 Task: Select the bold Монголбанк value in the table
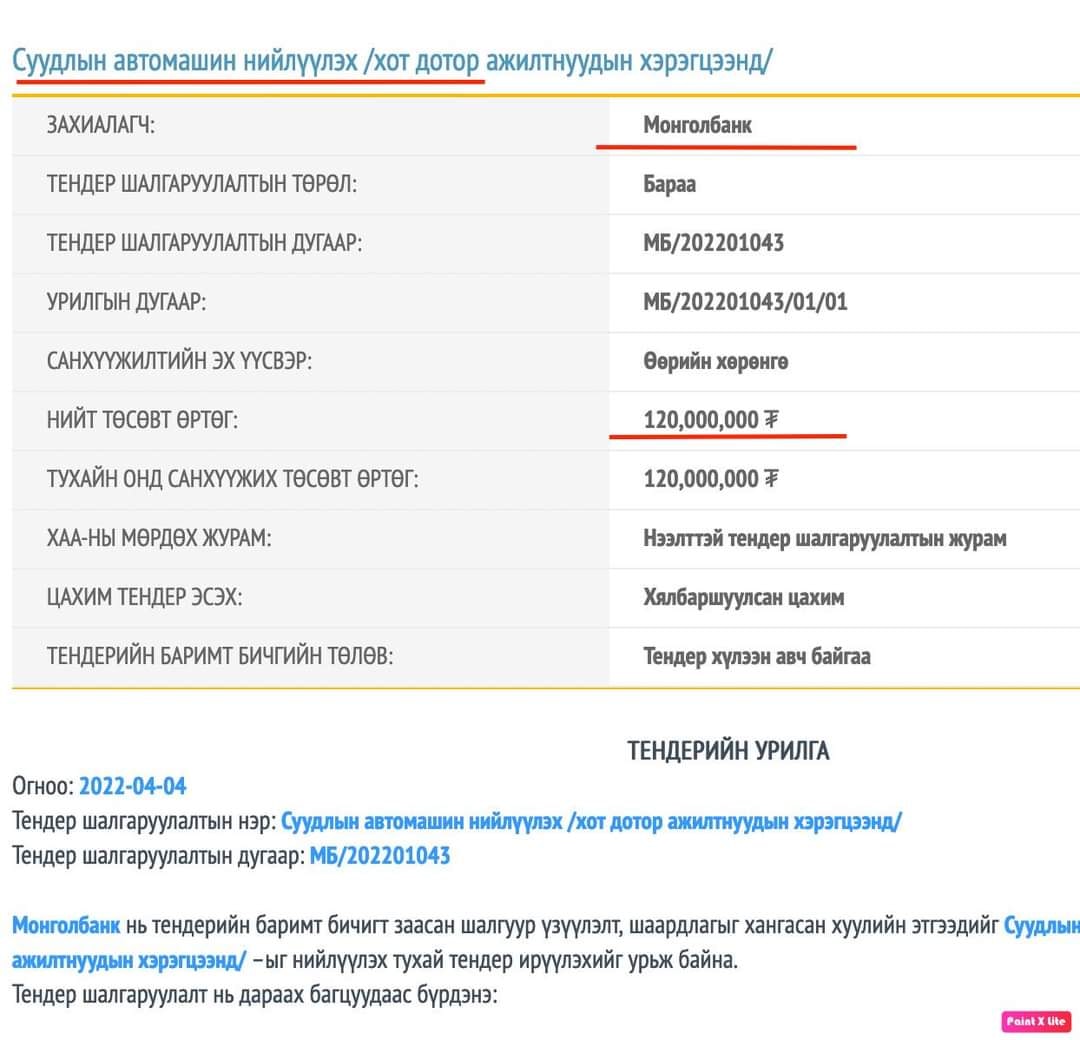tap(697, 125)
